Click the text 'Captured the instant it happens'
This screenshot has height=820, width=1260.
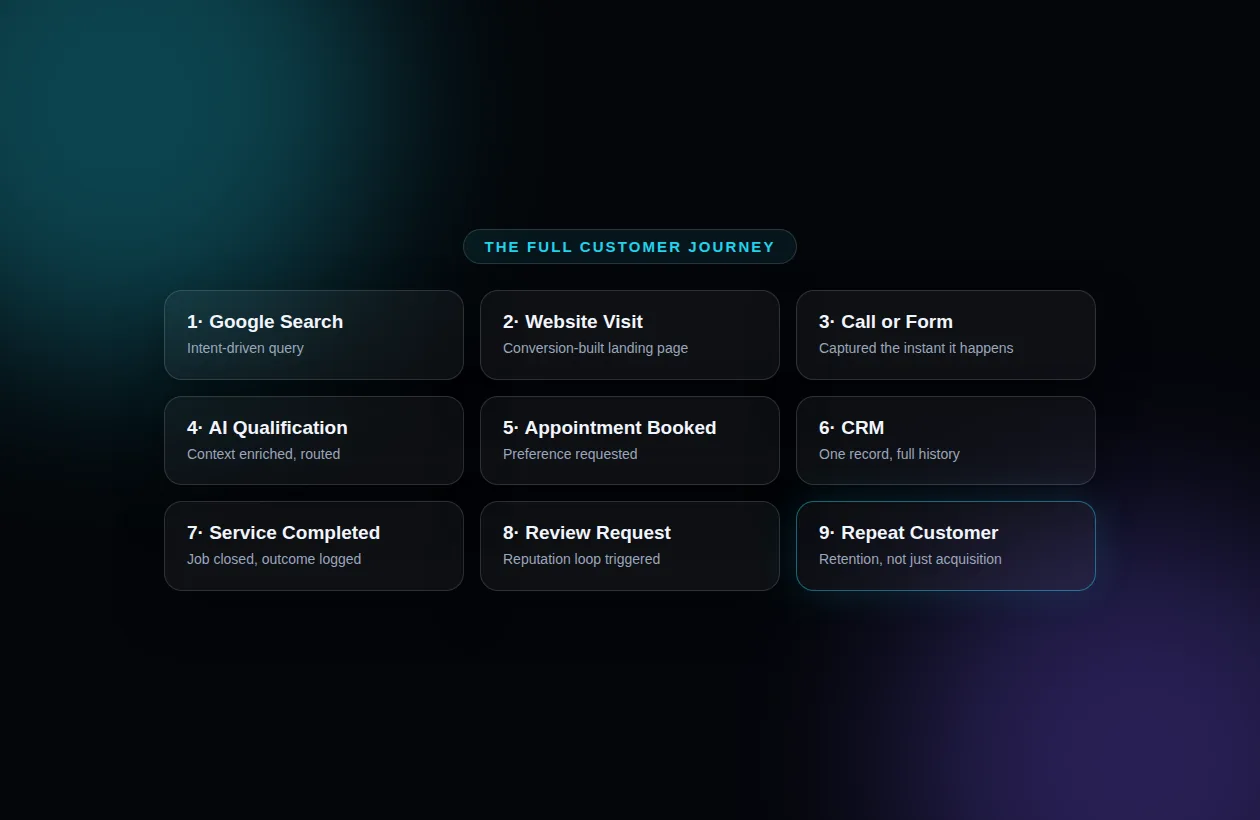click(x=916, y=348)
